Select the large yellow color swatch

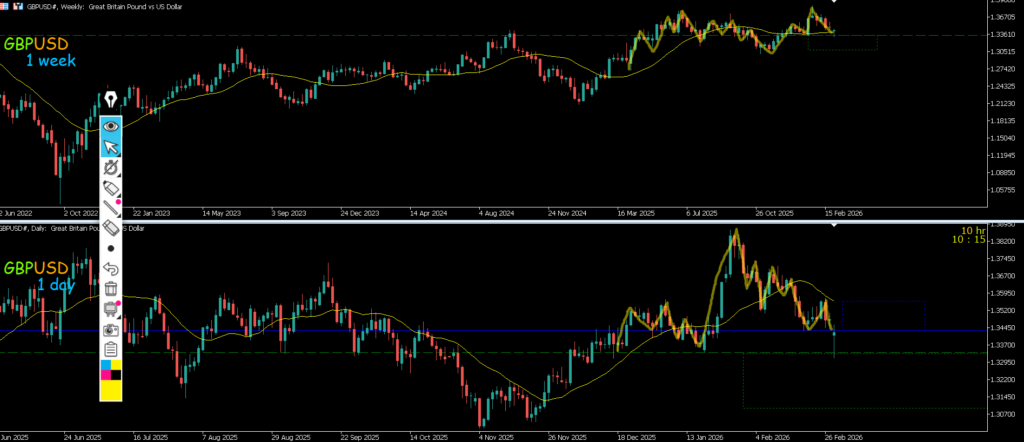tap(111, 389)
